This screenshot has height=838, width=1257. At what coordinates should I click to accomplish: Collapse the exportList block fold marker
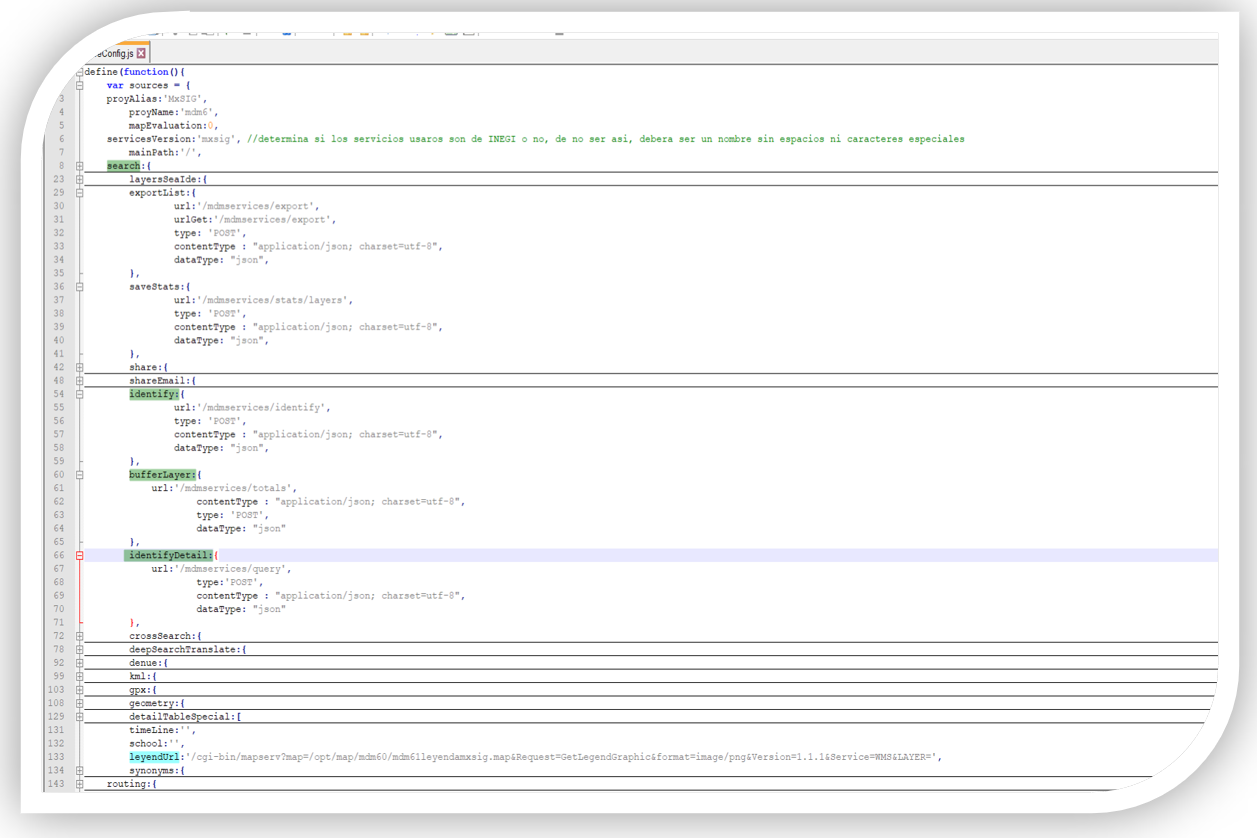coord(79,193)
